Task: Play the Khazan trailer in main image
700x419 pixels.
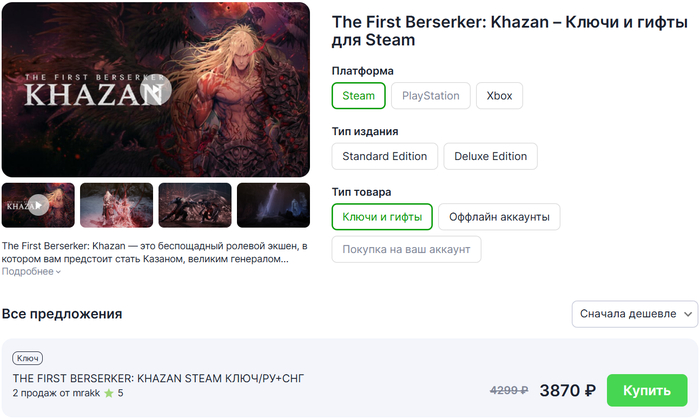Action: click(156, 90)
